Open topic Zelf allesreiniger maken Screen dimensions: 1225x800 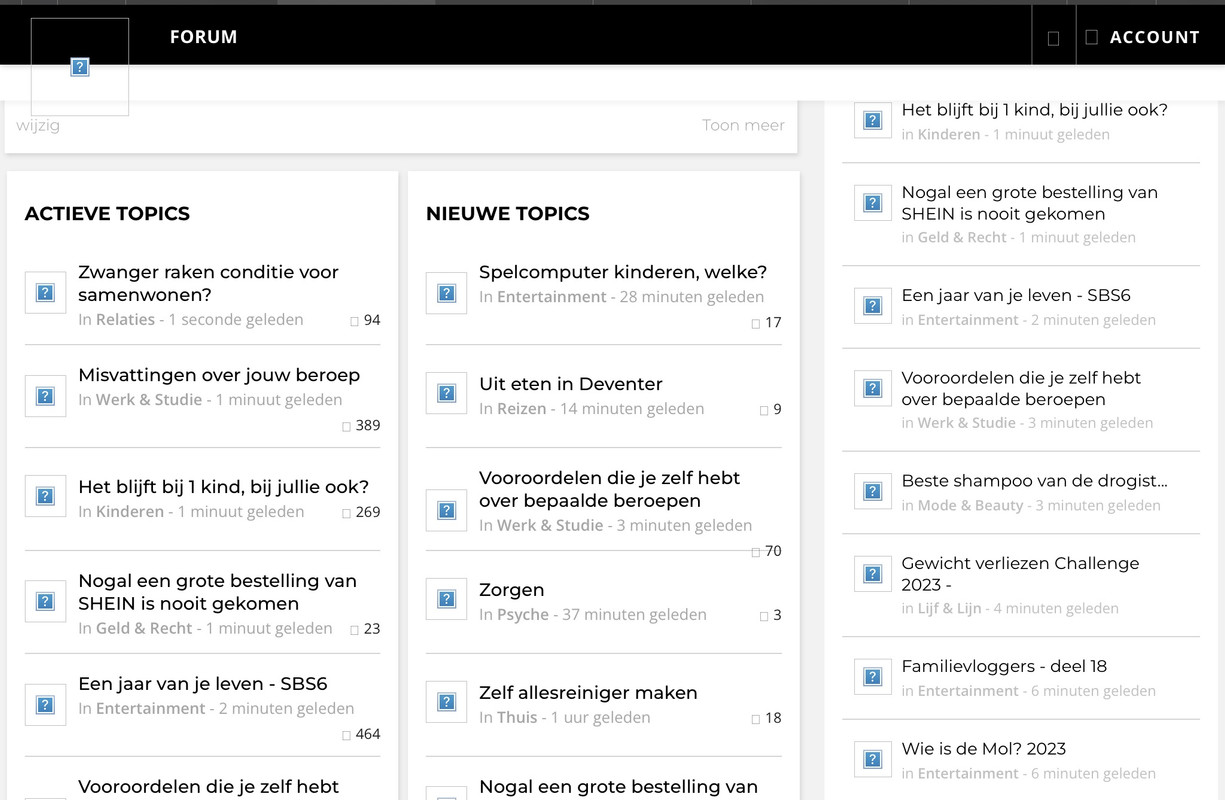pyautogui.click(x=588, y=693)
